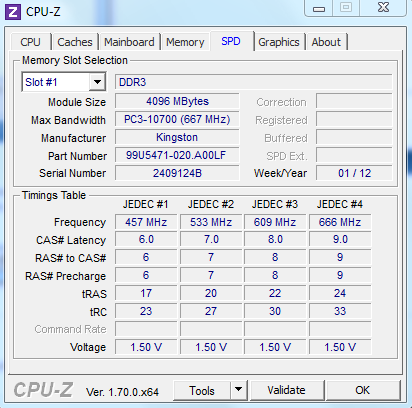
Task: Click tRAS value 24
Action: click(x=340, y=293)
